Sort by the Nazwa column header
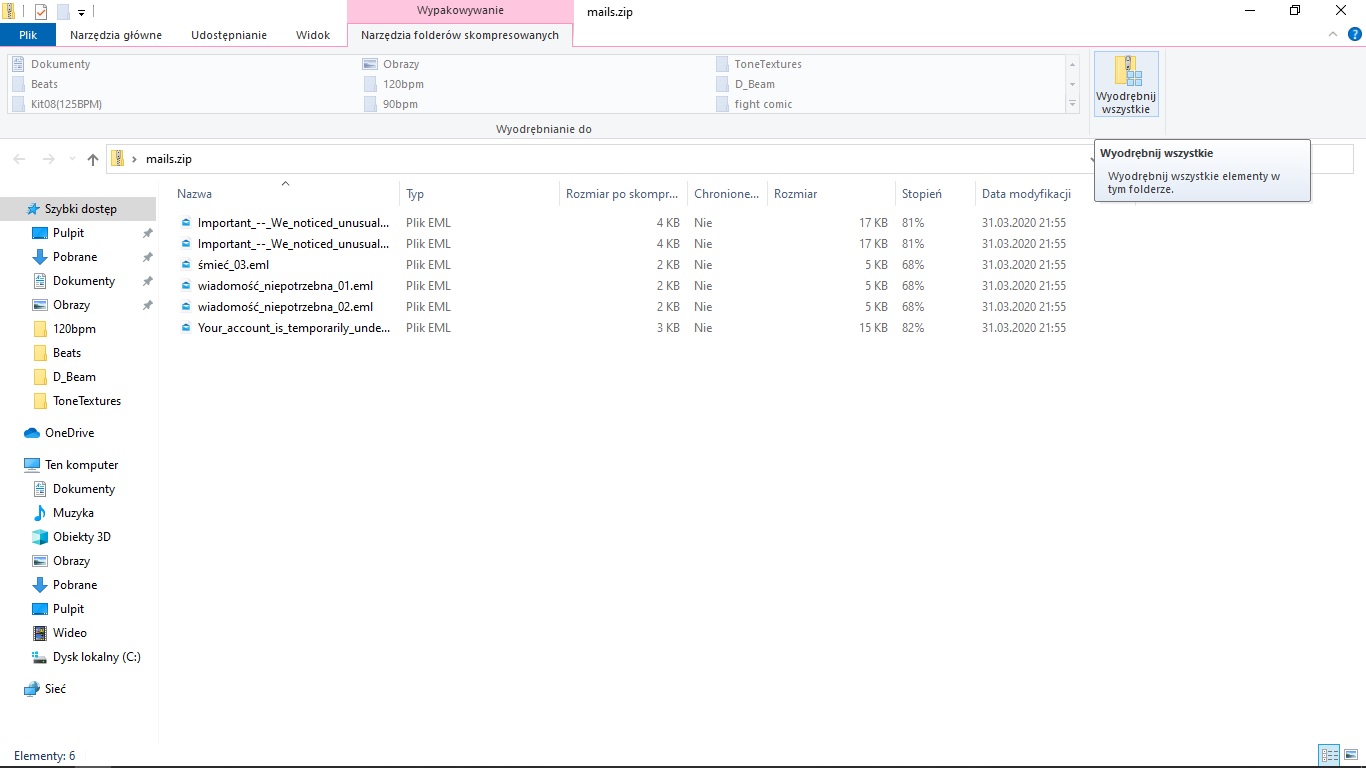This screenshot has width=1366, height=768. pos(285,194)
